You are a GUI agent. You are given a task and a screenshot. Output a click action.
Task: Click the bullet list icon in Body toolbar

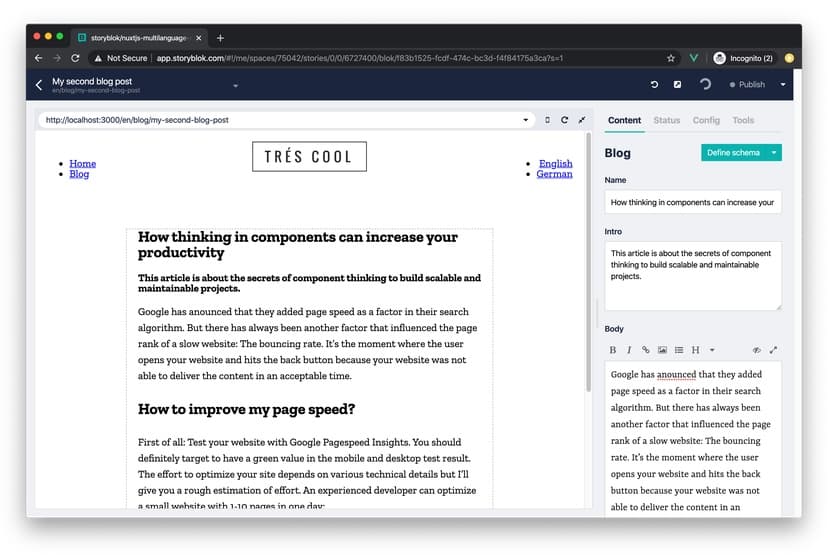(x=679, y=350)
